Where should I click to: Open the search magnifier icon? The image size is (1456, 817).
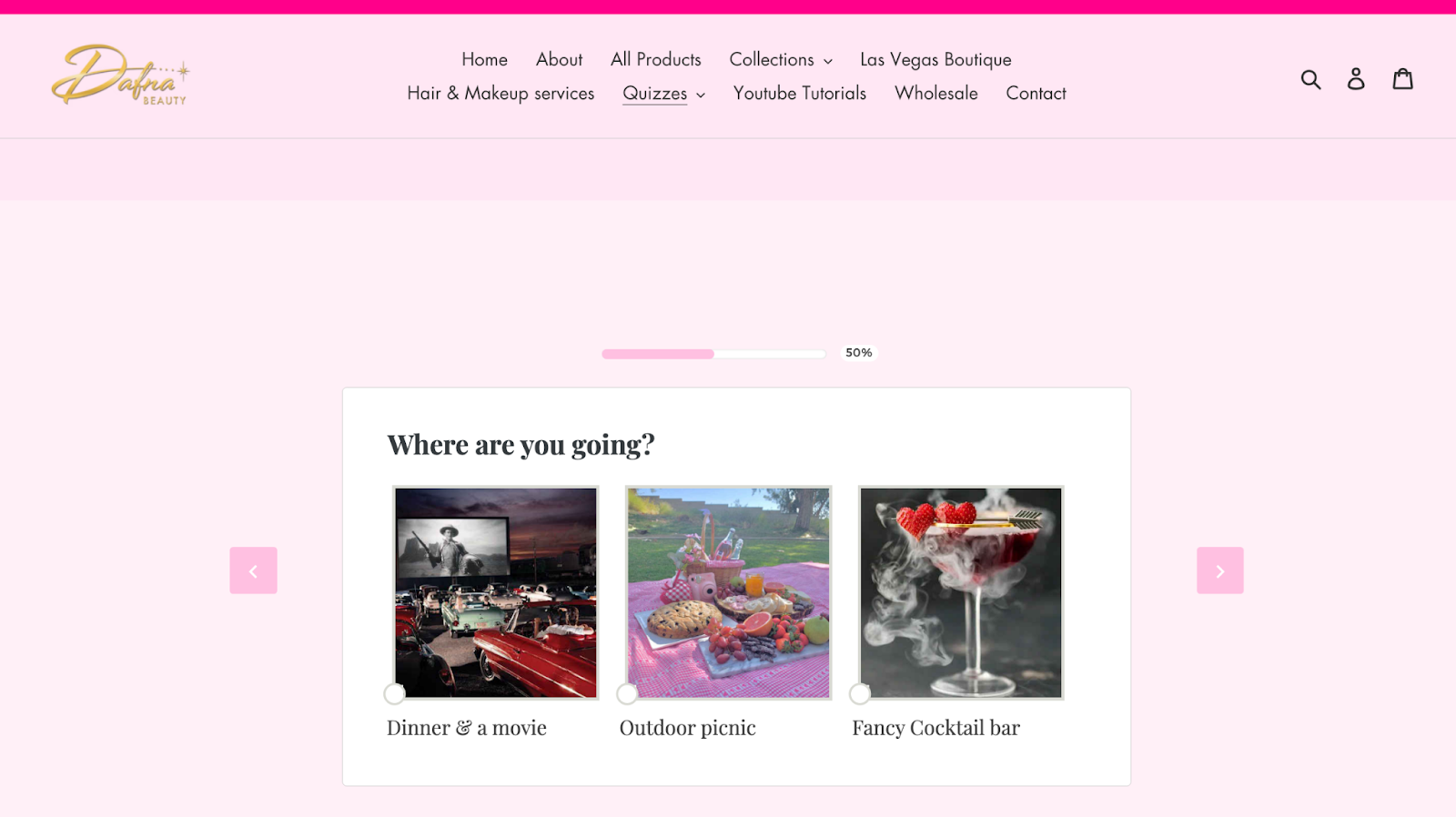1310,79
